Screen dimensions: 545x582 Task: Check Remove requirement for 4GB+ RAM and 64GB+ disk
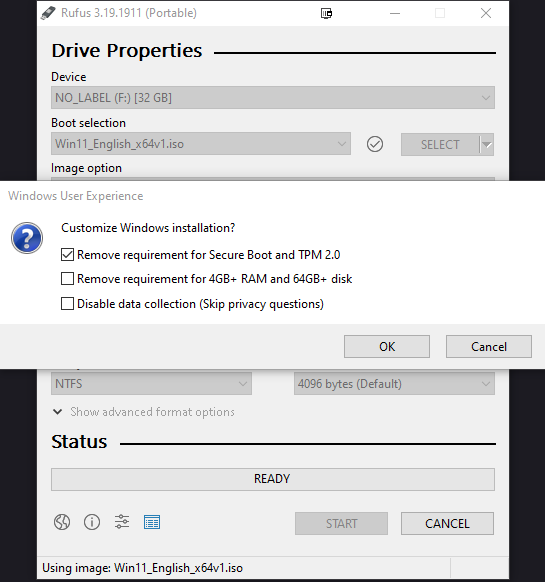tap(67, 279)
